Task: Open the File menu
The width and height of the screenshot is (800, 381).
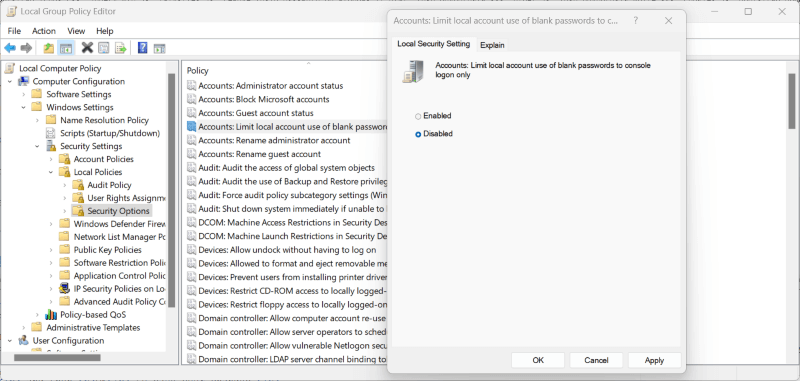Action: click(14, 31)
